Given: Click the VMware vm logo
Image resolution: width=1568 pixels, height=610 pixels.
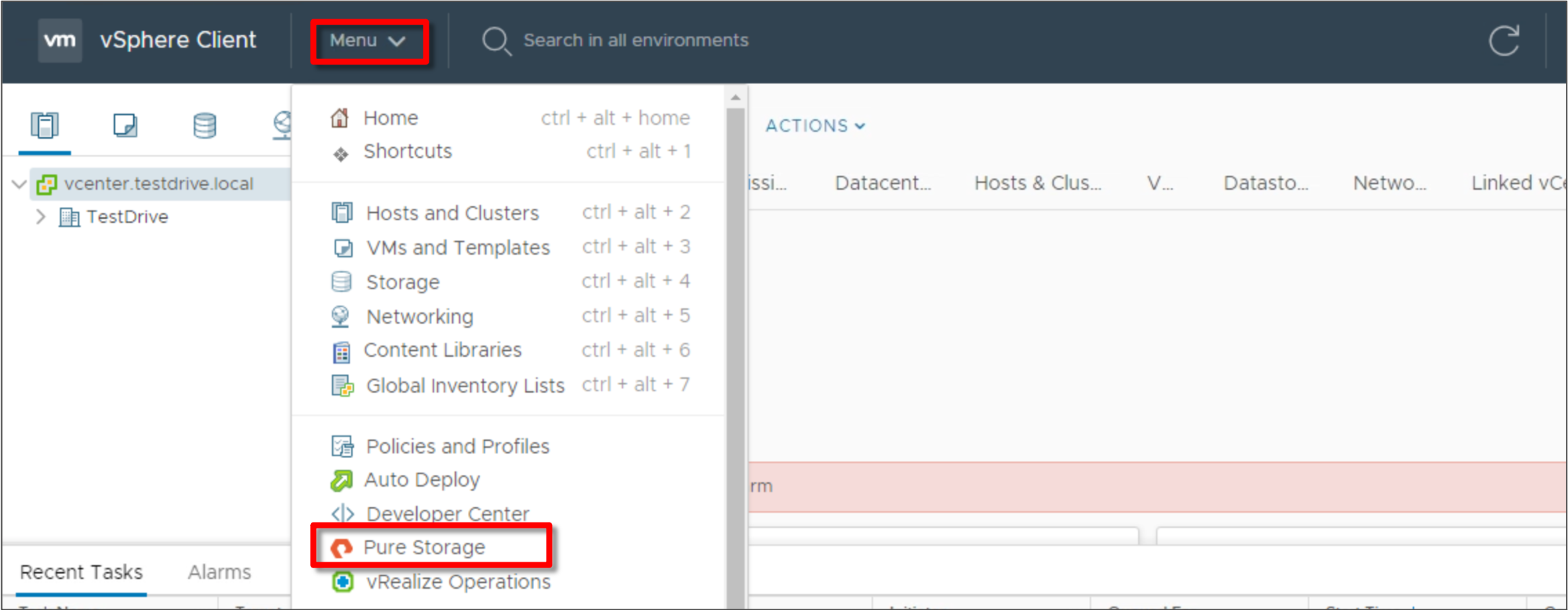Looking at the screenshot, I should [60, 40].
